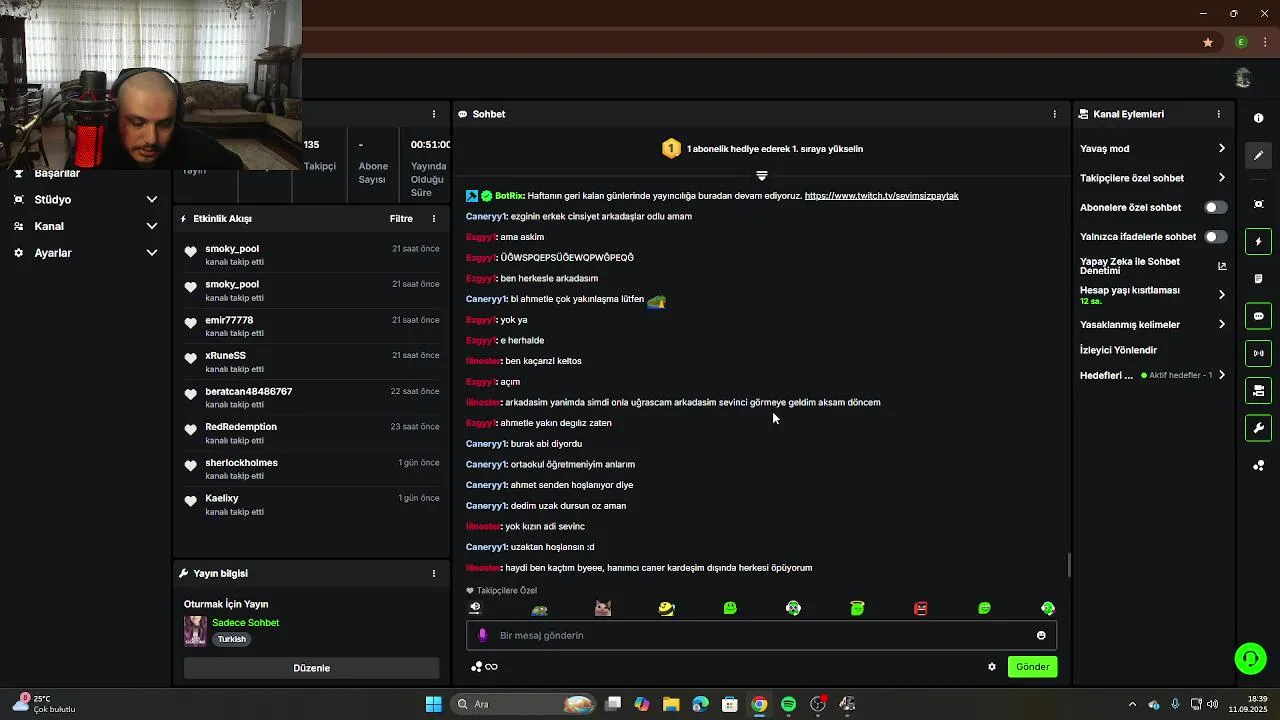Open the Yayın bilgisi three-dot menu

pyautogui.click(x=434, y=574)
